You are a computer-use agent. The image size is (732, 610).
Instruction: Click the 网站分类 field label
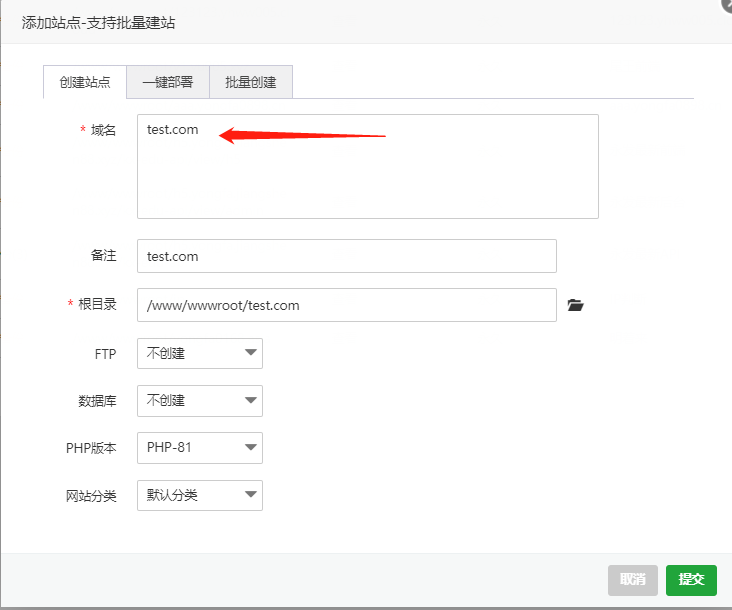point(91,496)
